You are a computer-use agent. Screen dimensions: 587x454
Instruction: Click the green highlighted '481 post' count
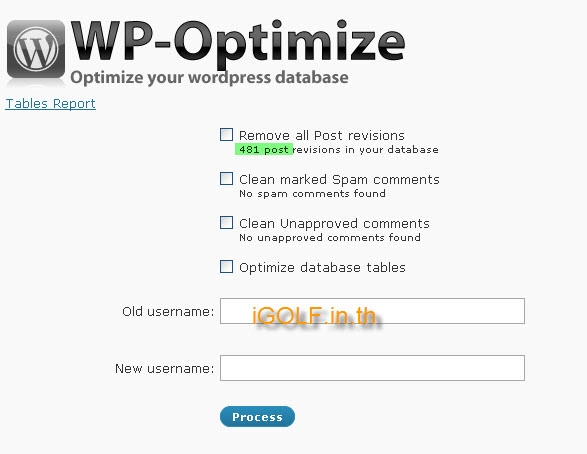click(x=264, y=149)
